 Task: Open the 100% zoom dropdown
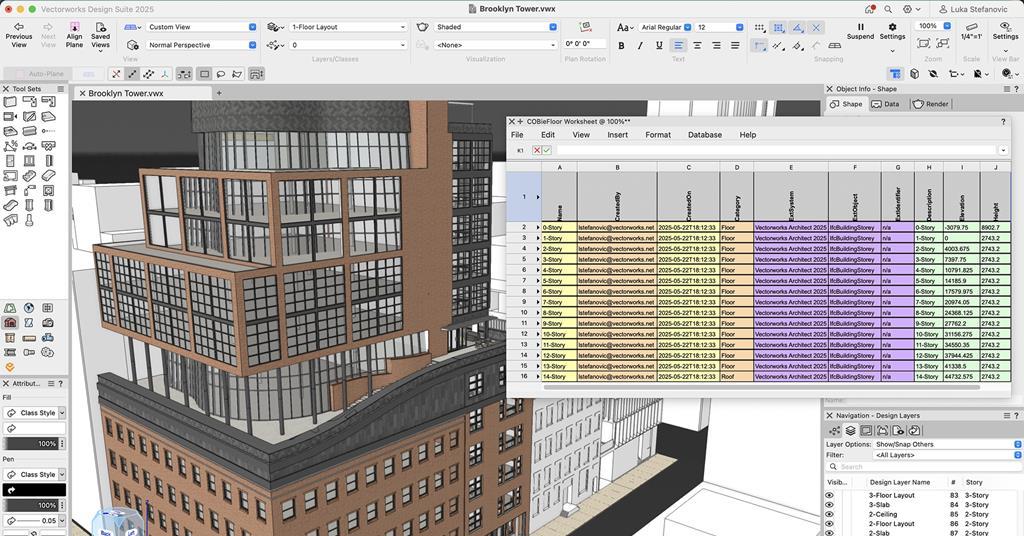coord(933,26)
